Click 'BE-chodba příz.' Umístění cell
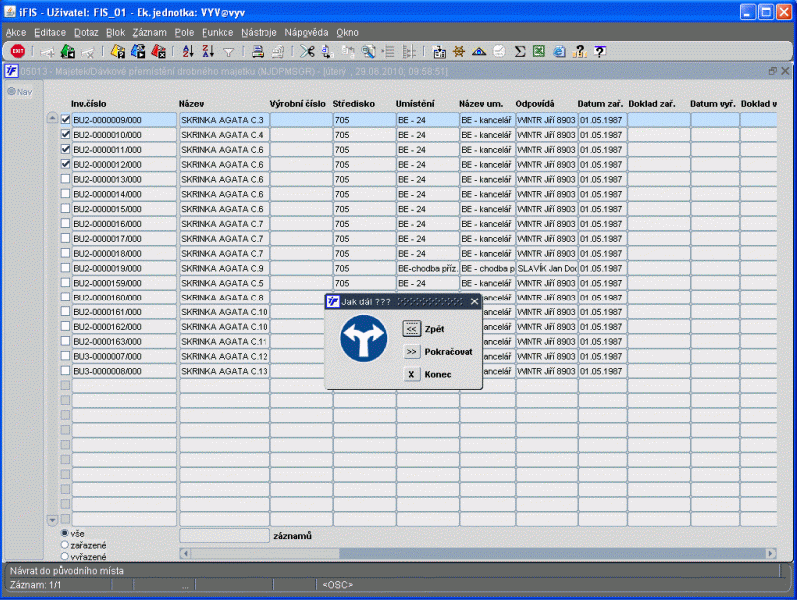The width and height of the screenshot is (797, 600). tap(427, 268)
